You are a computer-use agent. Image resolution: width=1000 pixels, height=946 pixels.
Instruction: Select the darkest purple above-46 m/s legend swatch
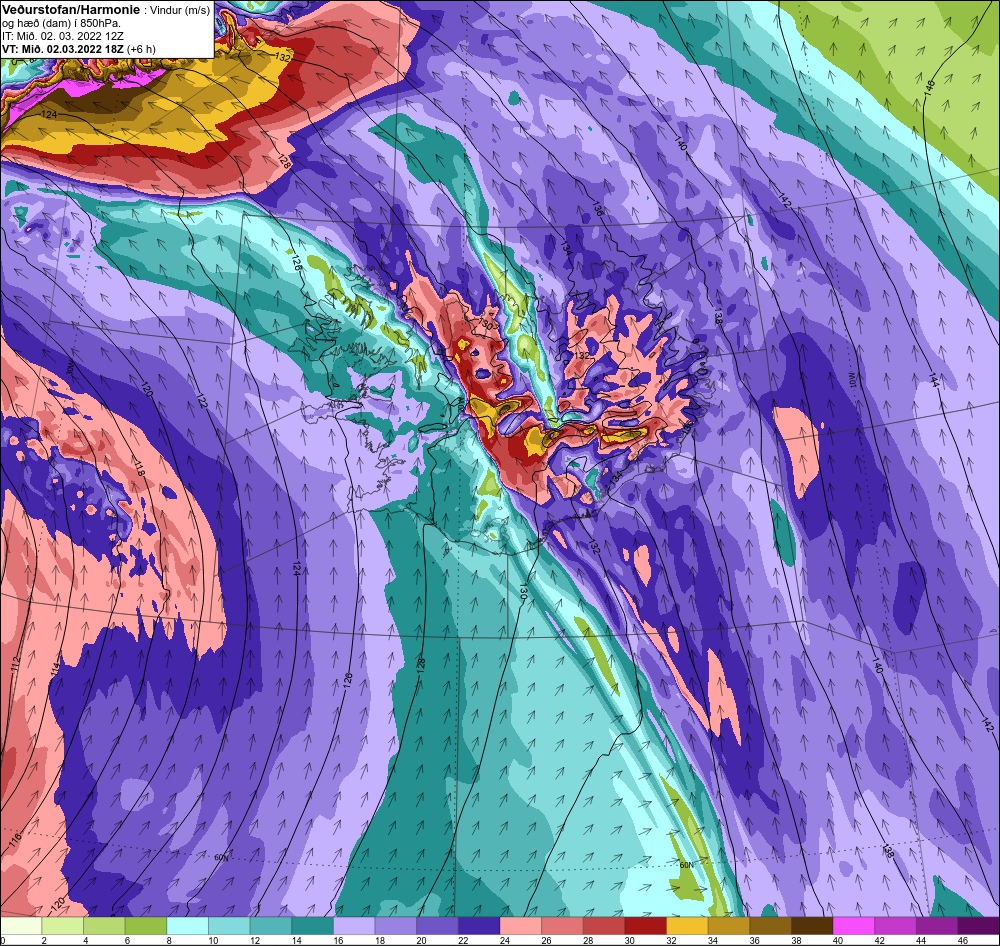(978, 926)
